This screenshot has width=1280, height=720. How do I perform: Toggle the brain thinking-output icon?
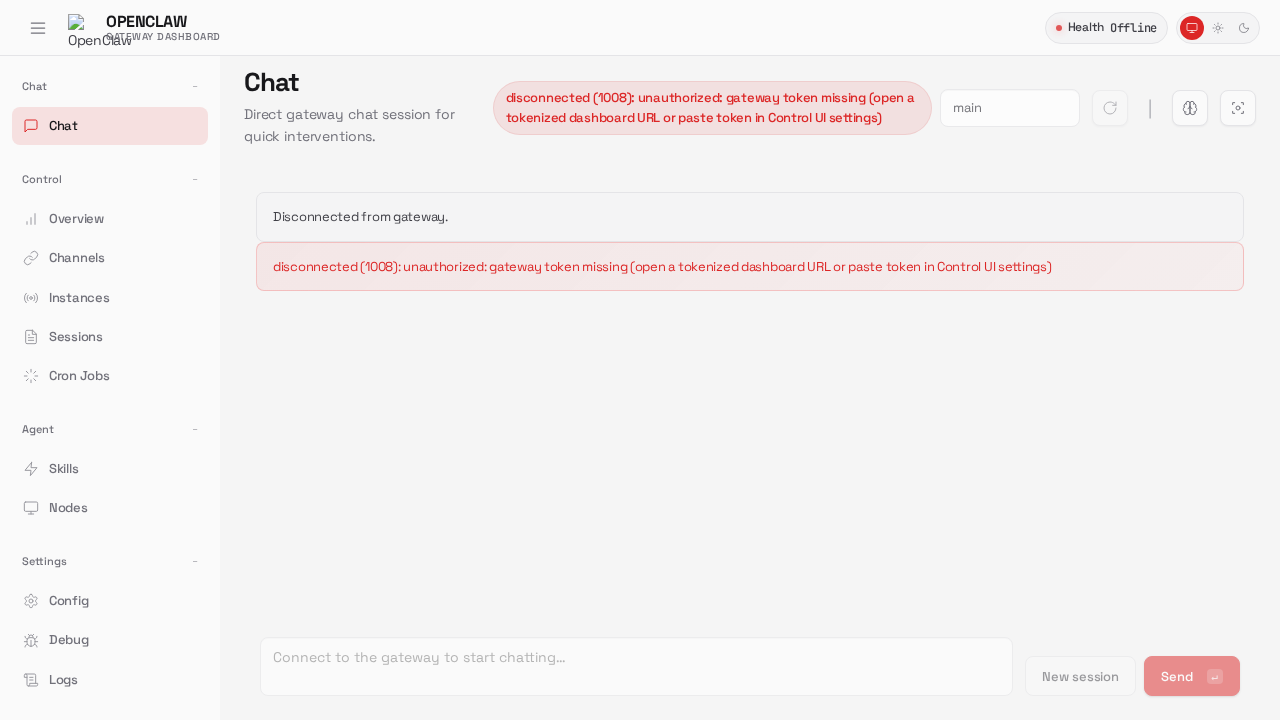[x=1190, y=108]
